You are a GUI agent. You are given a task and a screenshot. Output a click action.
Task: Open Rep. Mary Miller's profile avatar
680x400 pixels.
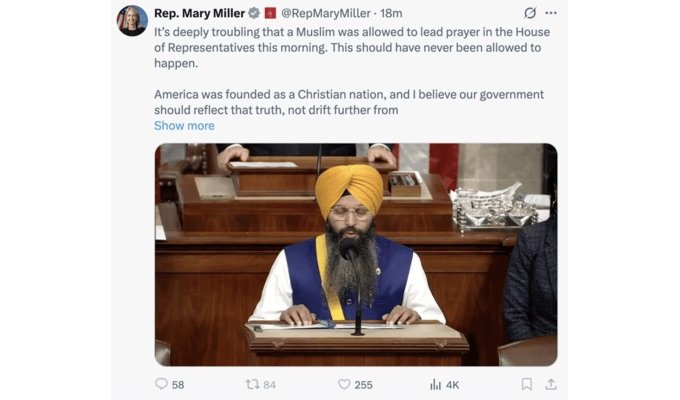(x=132, y=20)
